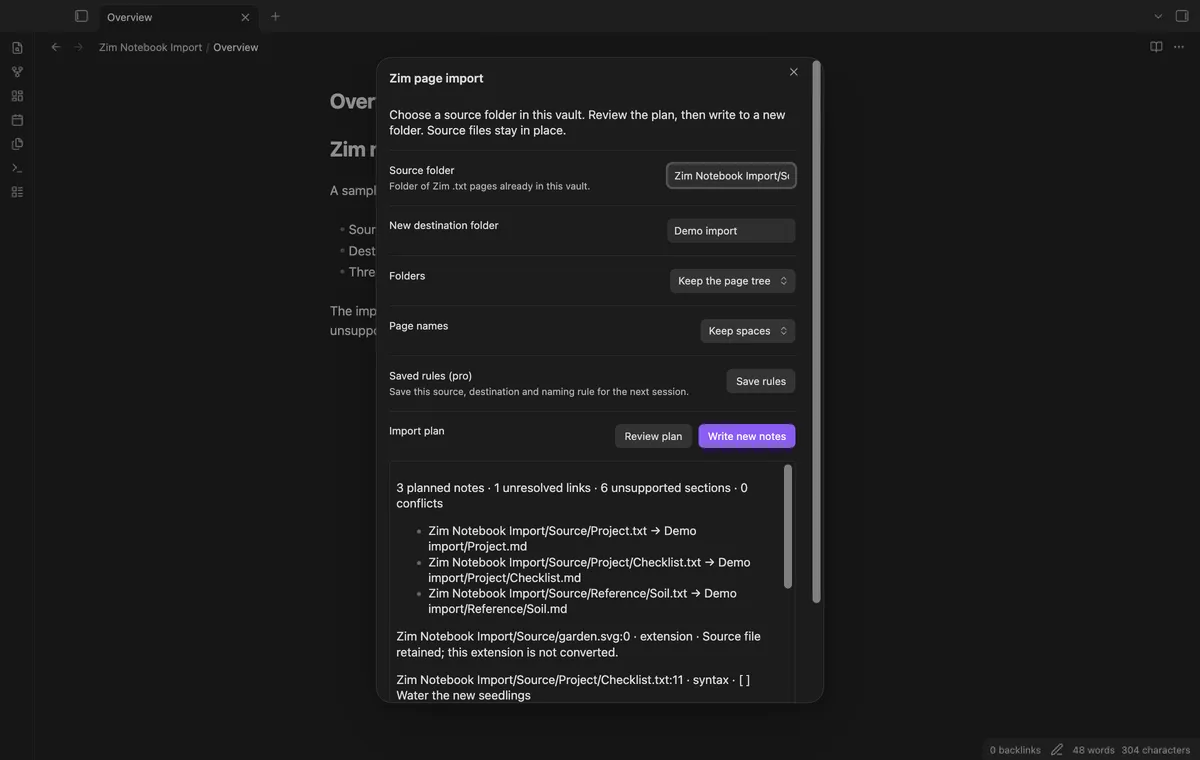1200x760 pixels.
Task: Click the Soil.txt to Soil.md plan row
Action: pos(582,601)
